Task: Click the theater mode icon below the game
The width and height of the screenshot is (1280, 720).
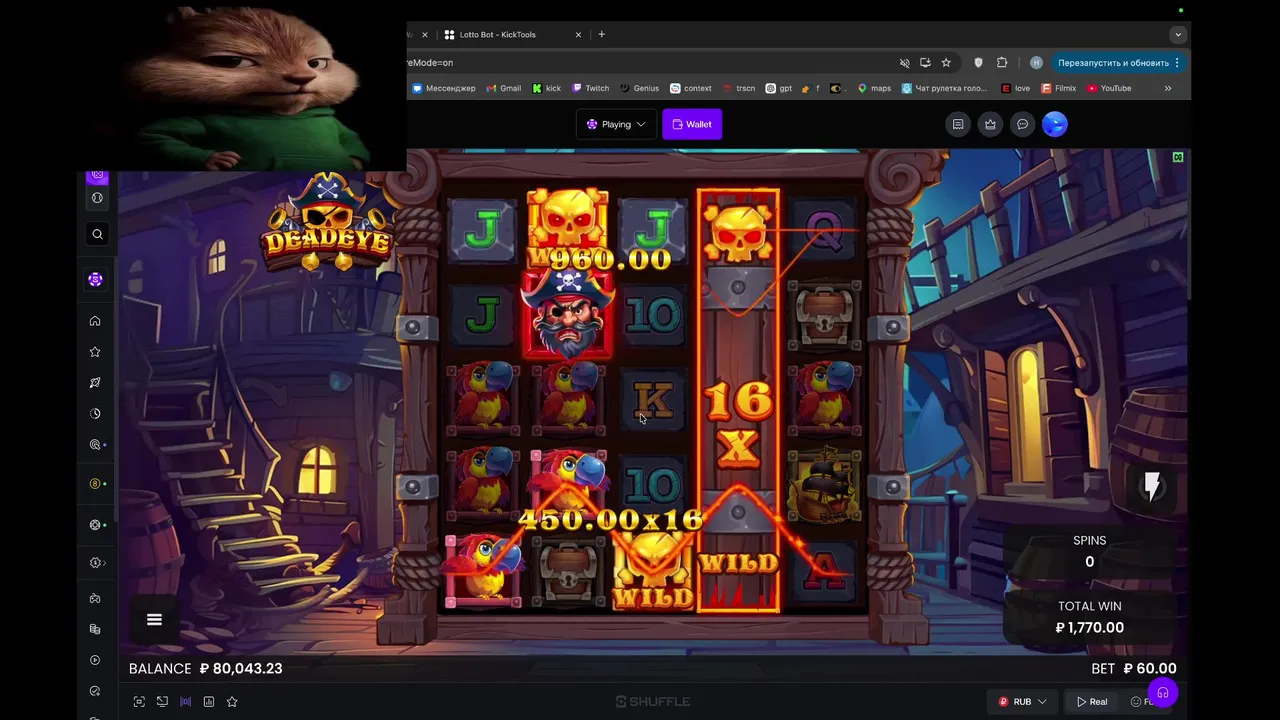Action: click(162, 702)
